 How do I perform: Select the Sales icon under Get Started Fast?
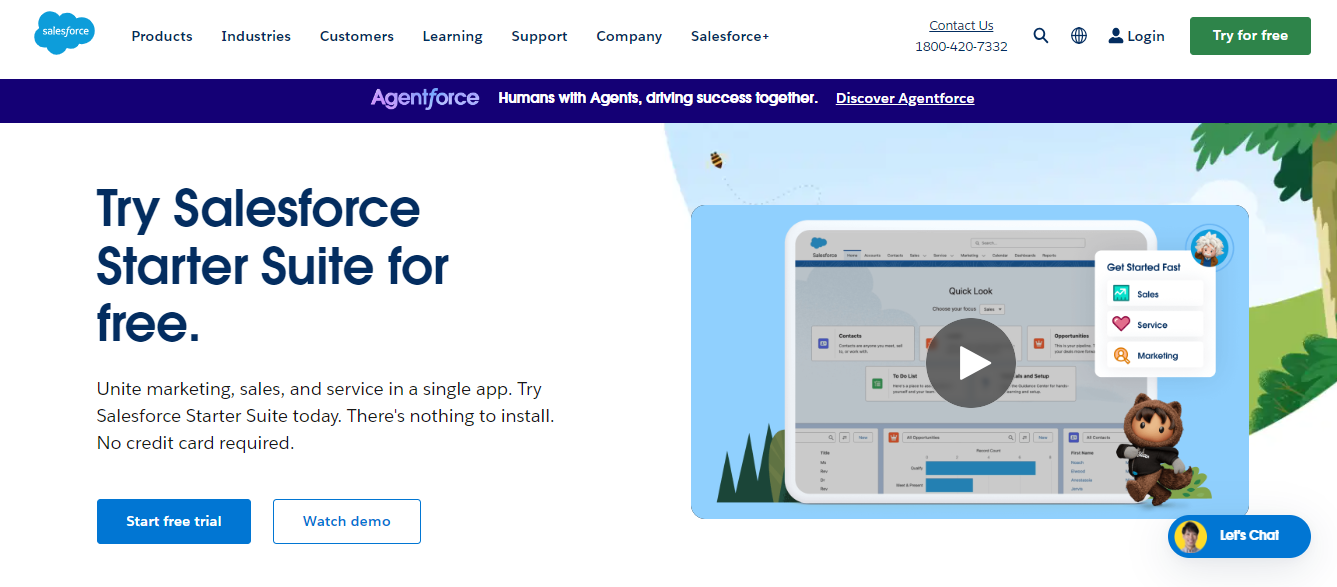point(1122,293)
